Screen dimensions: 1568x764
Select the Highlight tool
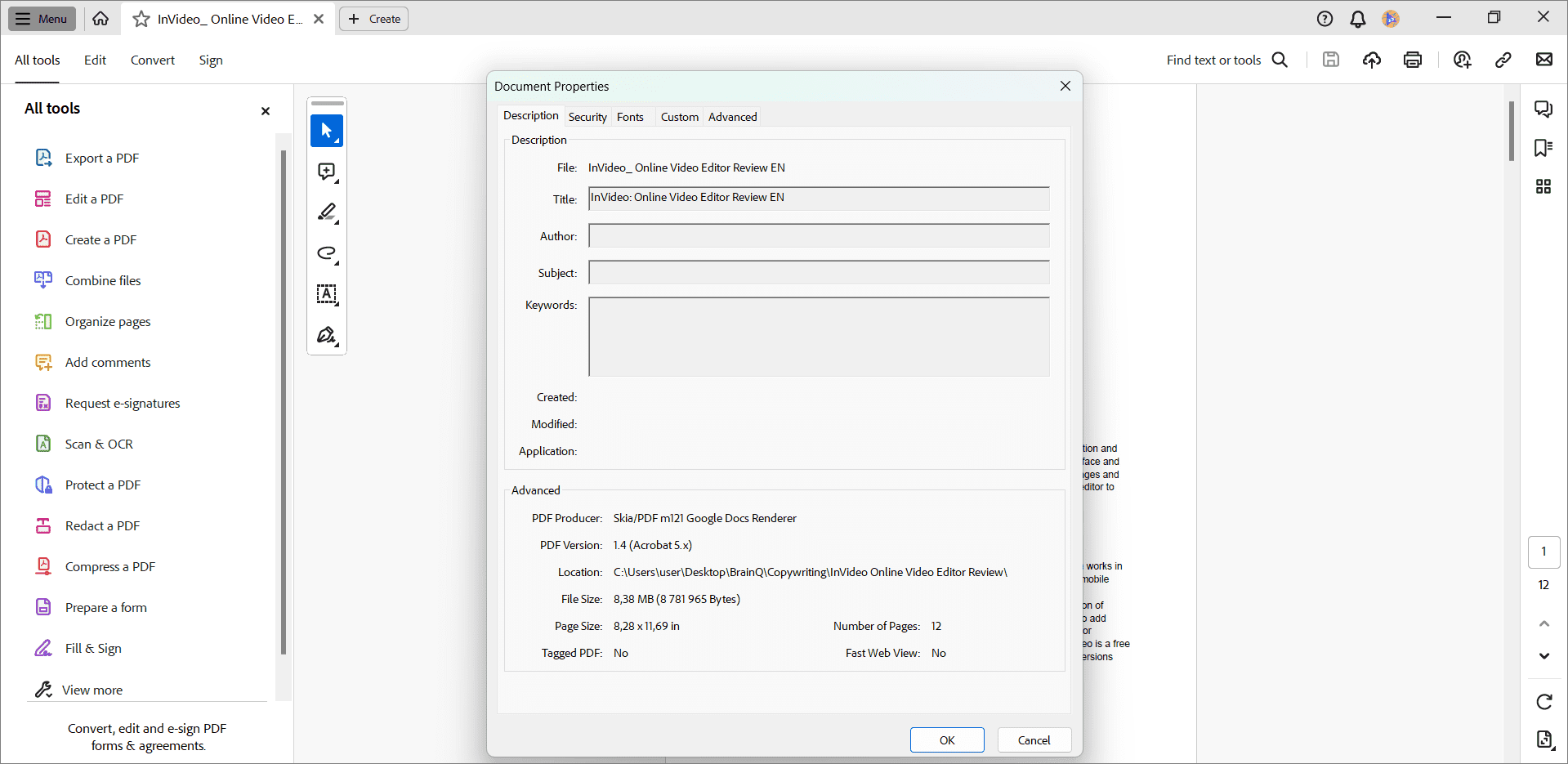(326, 212)
